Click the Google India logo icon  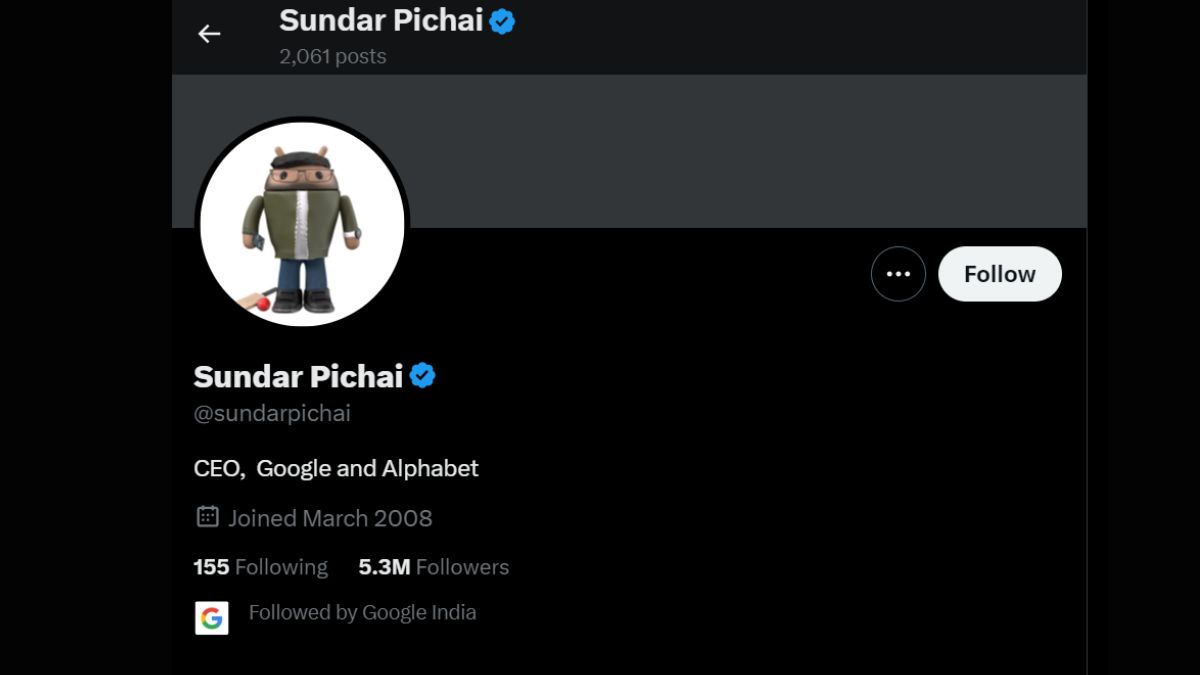(x=212, y=618)
